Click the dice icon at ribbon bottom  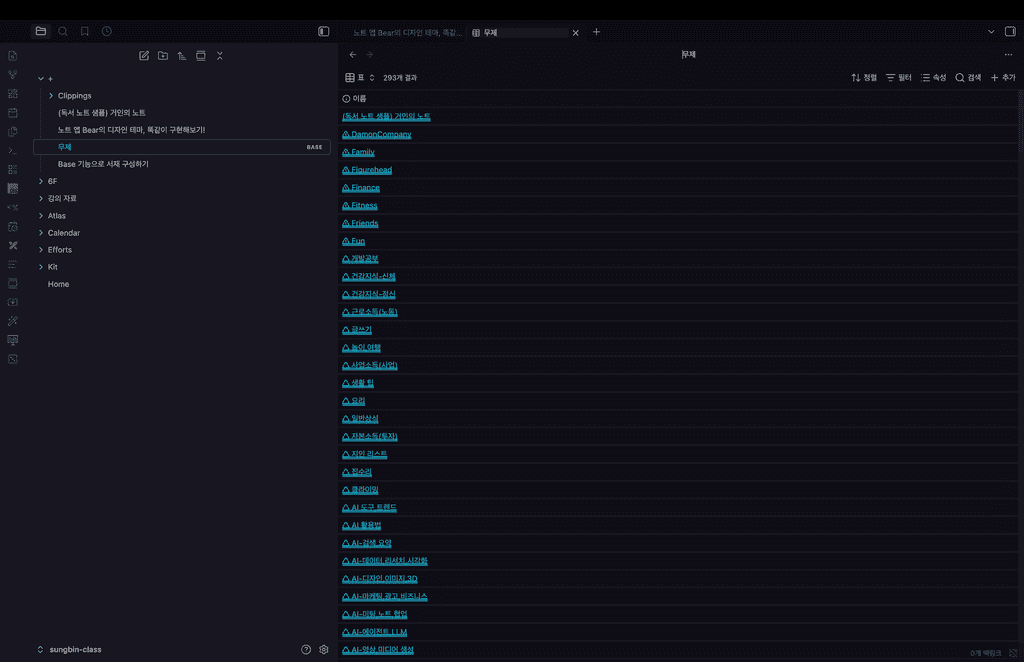click(x=12, y=358)
